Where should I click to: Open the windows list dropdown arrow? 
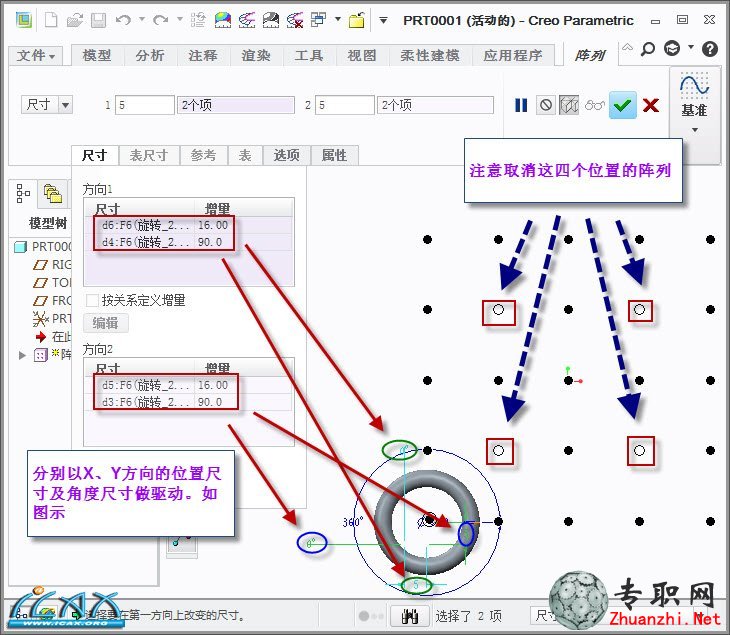(x=338, y=20)
